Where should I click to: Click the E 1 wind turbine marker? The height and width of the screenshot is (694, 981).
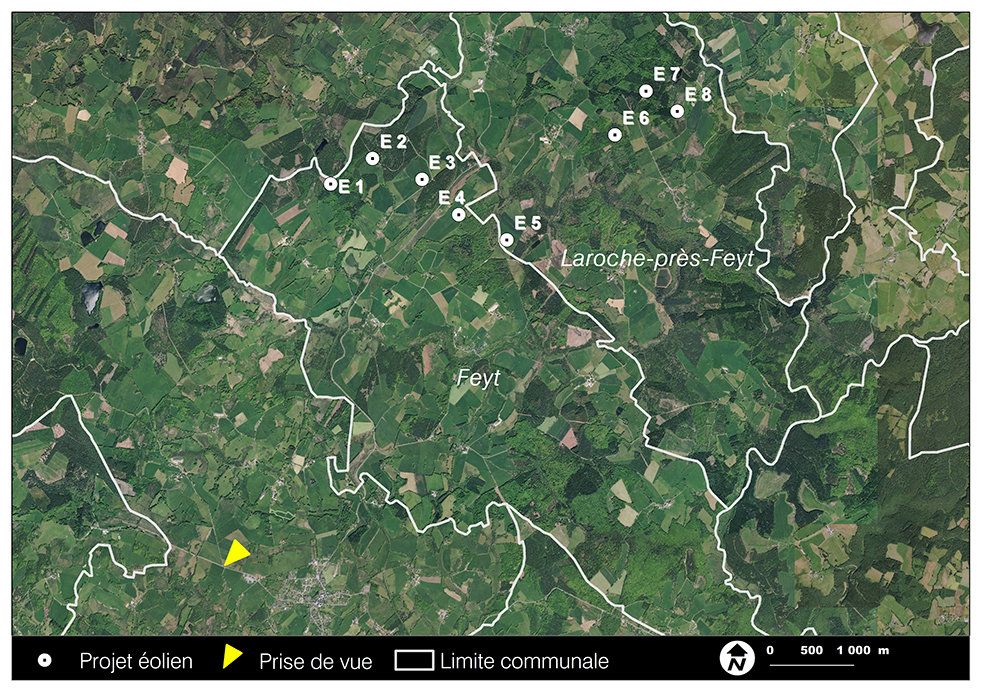(x=330, y=184)
